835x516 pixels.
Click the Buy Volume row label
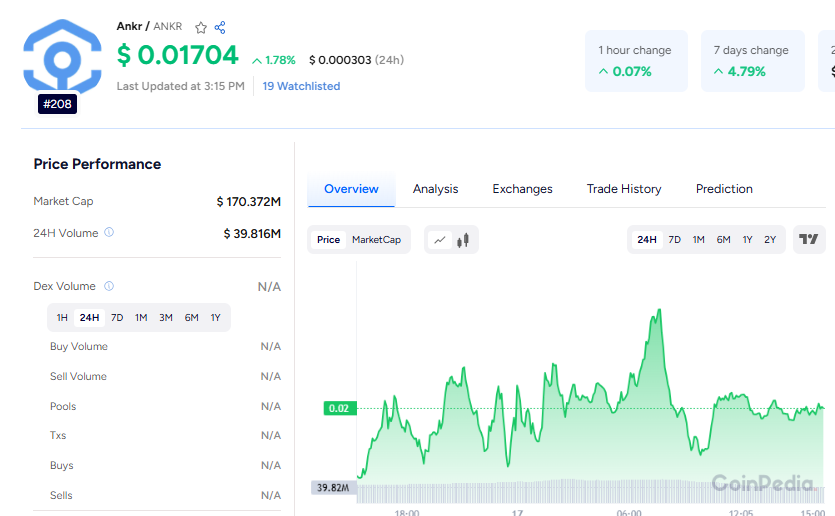click(79, 347)
